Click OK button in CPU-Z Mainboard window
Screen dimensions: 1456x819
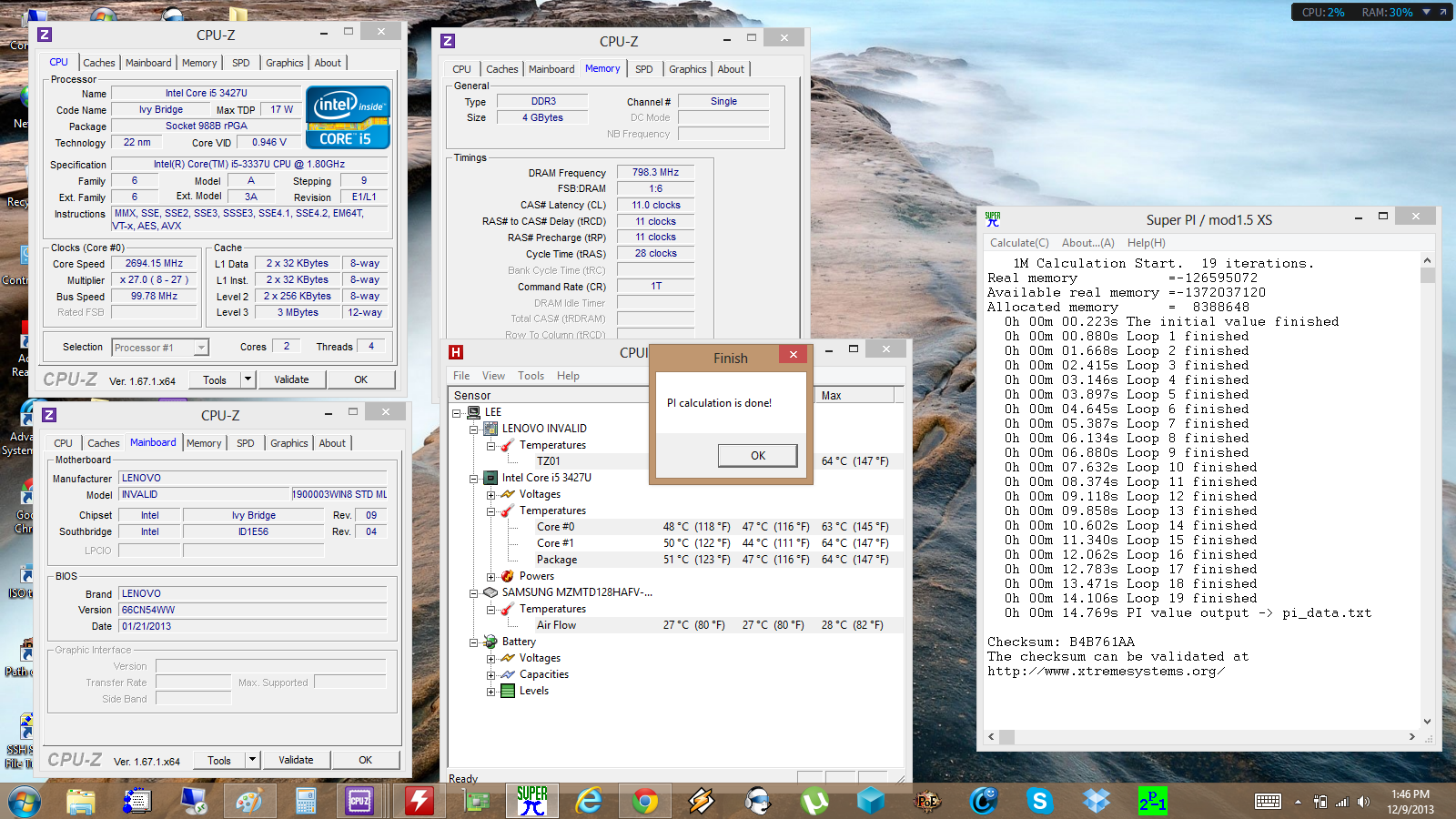tap(366, 760)
